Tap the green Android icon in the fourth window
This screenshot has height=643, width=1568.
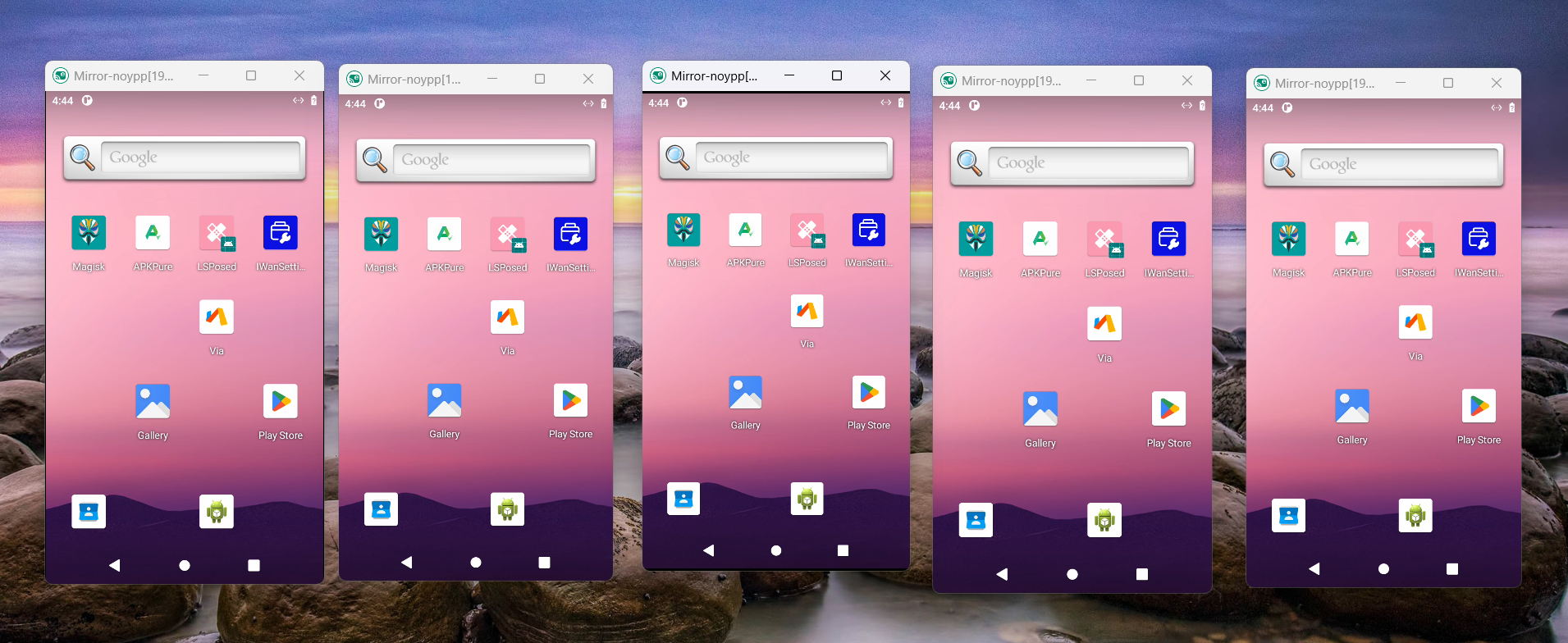(x=1104, y=520)
